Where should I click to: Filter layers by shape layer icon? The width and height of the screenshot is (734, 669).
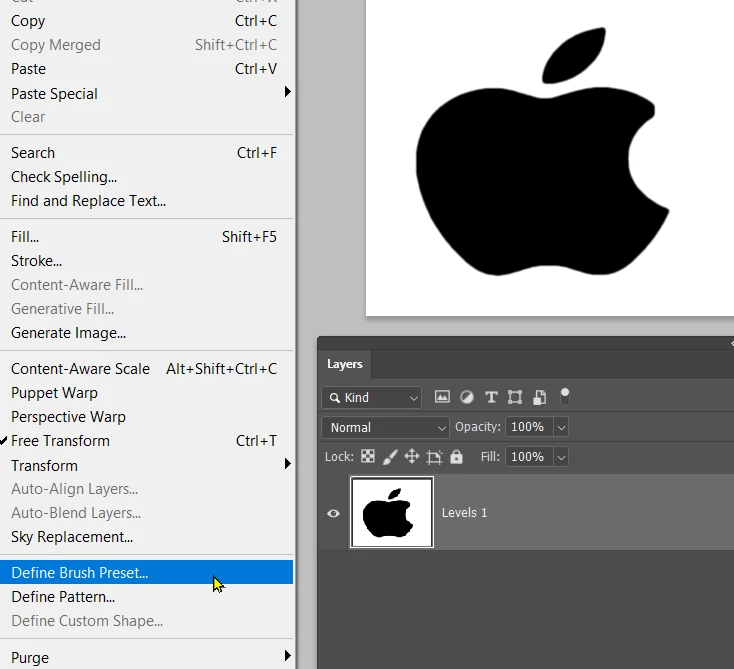pos(515,397)
